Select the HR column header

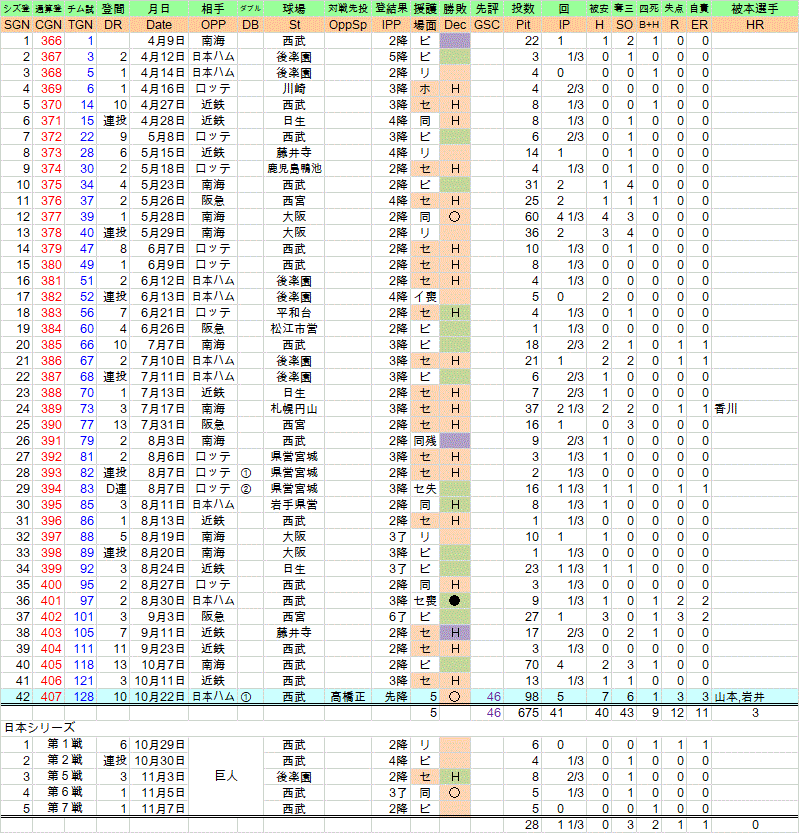754,25
